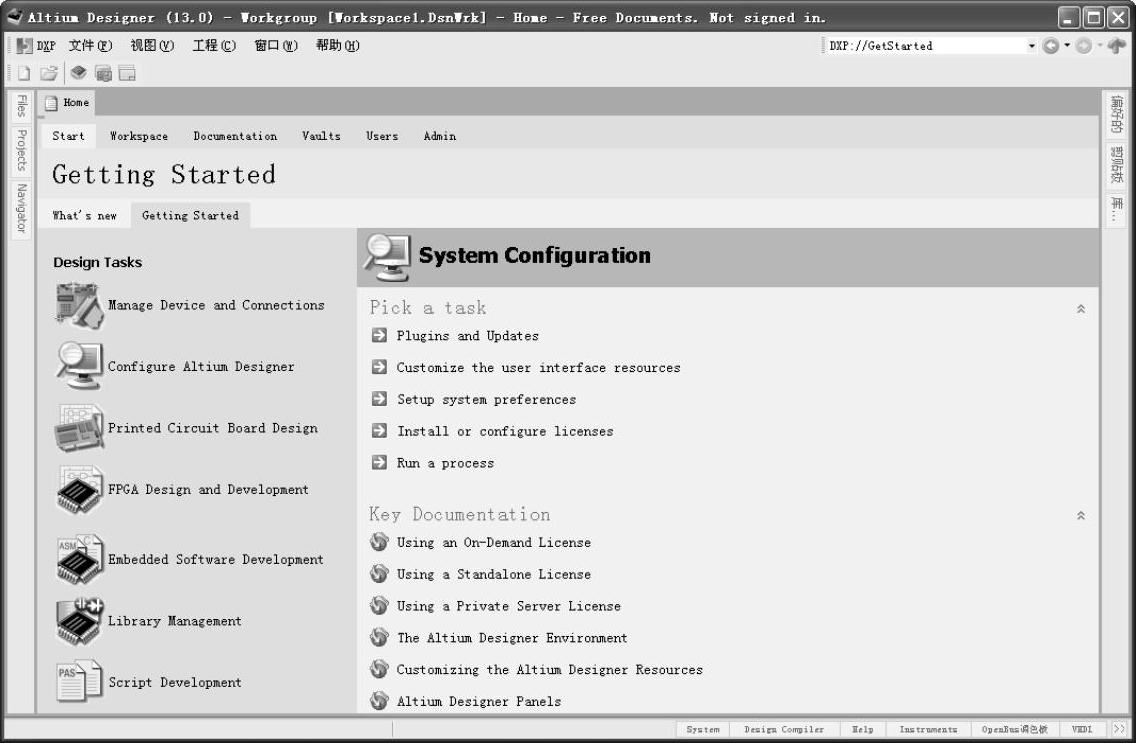The width and height of the screenshot is (1136, 743).
Task: Click the PCB release view toolbar icon
Action: click(x=104, y=73)
